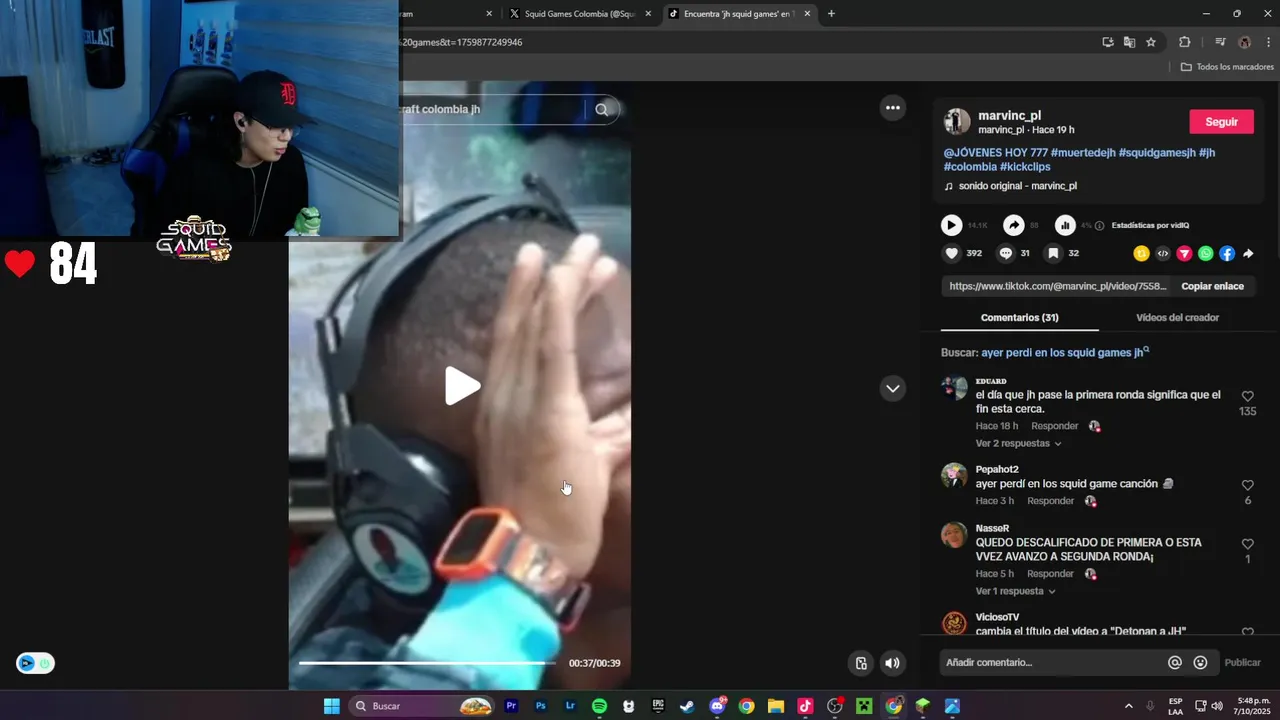This screenshot has width=1280, height=720.
Task: Click the 'Añadir comentario...' field
Action: [x=1052, y=662]
